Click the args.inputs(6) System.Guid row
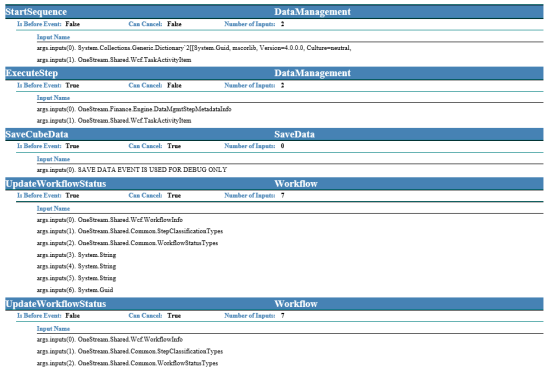 pos(75,290)
